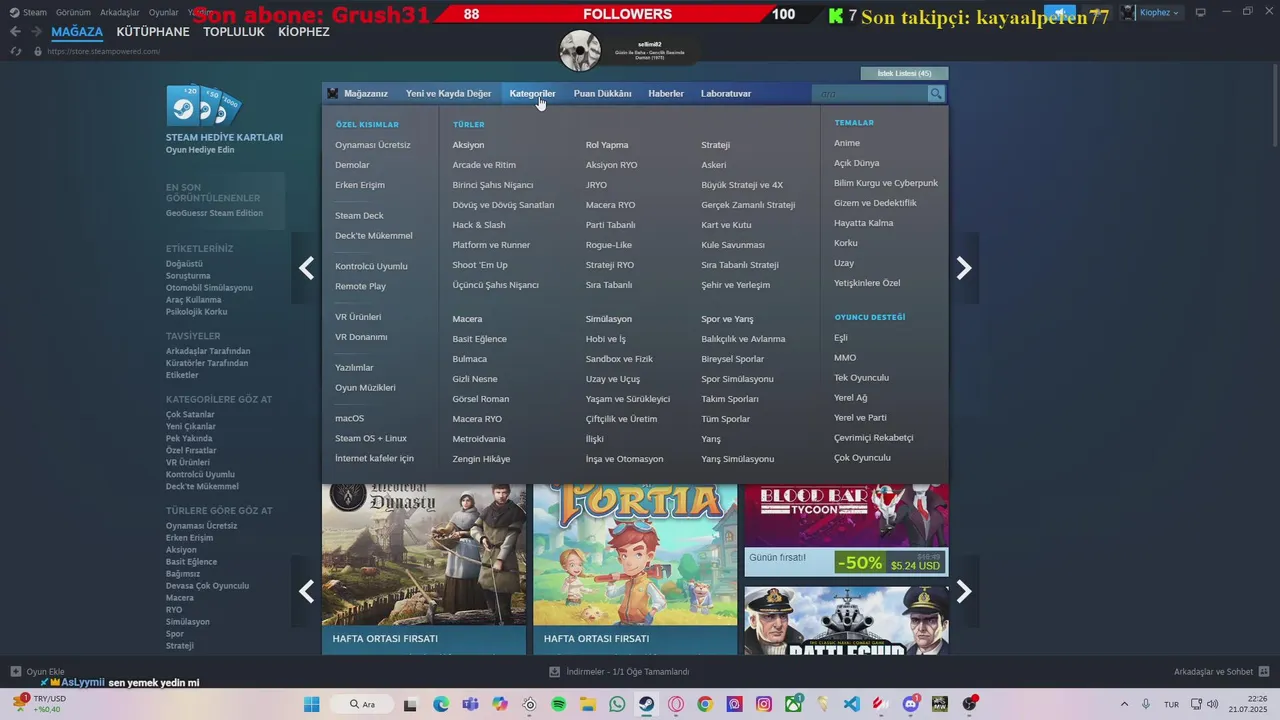This screenshot has width=1280, height=720.
Task: Open the Opera browser from the taskbar
Action: (x=676, y=704)
